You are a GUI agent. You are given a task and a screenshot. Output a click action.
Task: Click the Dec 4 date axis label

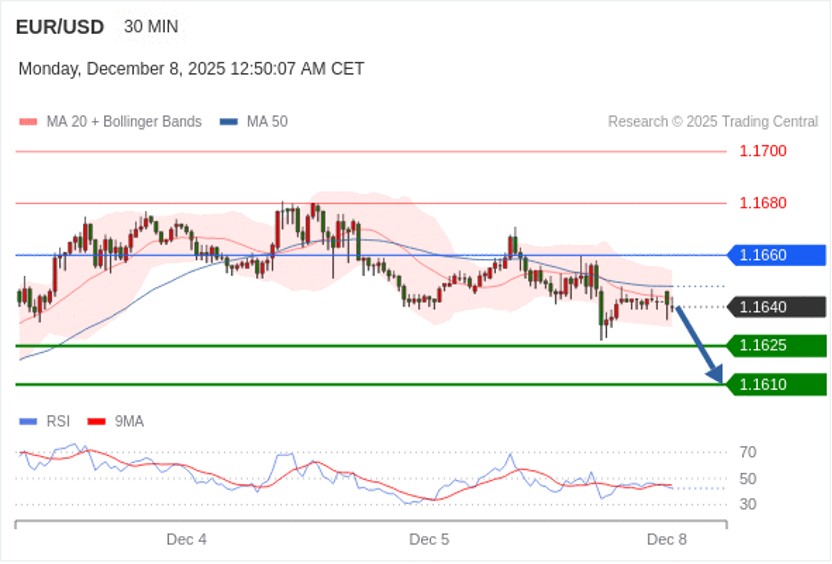[x=186, y=540]
